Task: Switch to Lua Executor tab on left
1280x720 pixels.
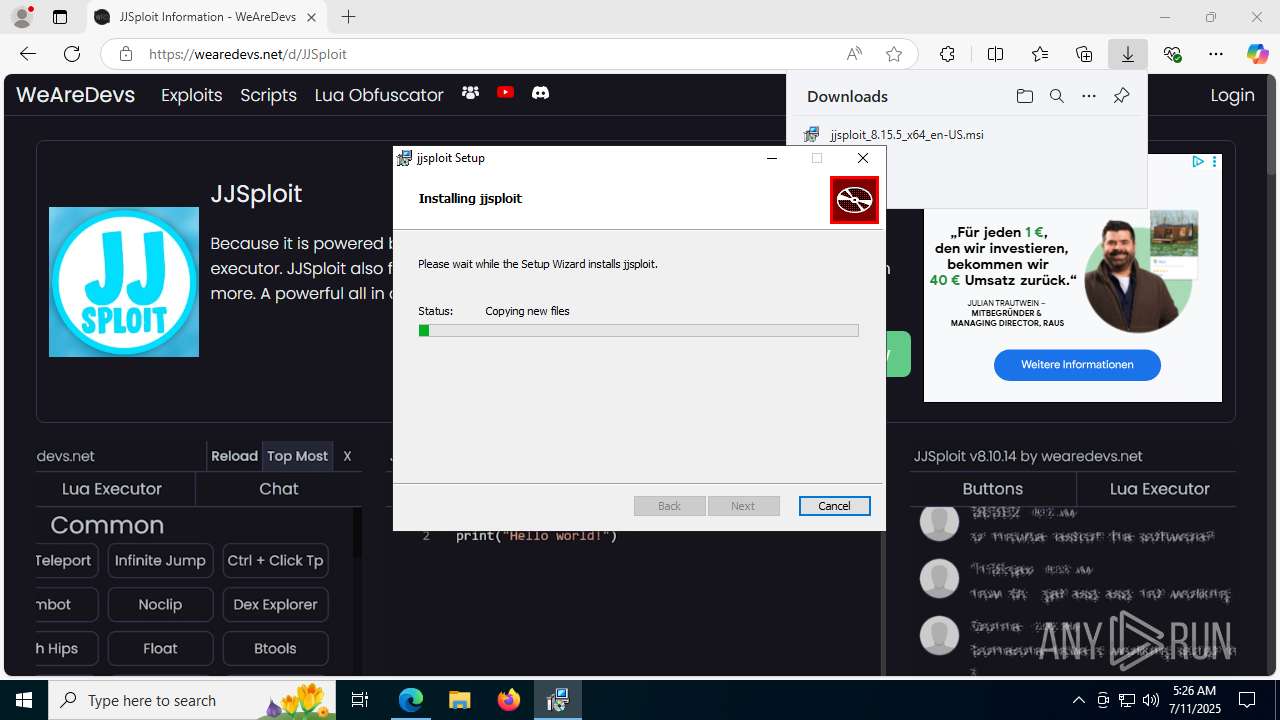Action: coord(112,489)
